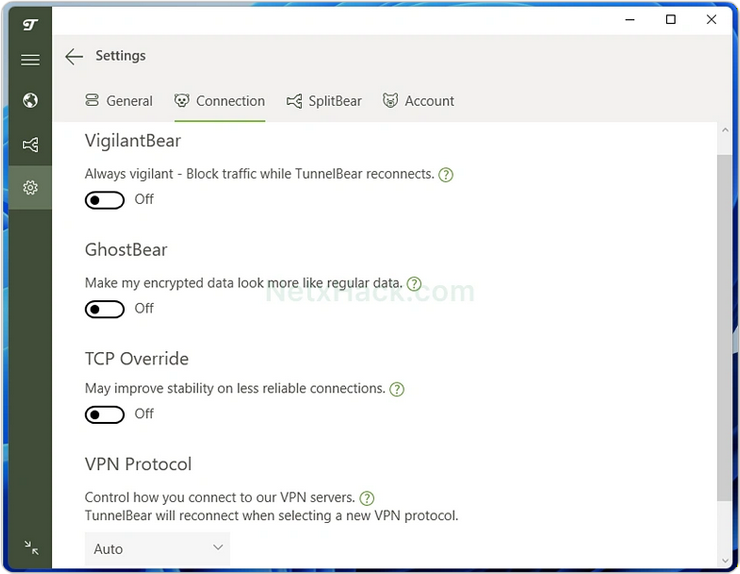
Task: Click the SplitBear sidebar icon
Action: point(30,145)
